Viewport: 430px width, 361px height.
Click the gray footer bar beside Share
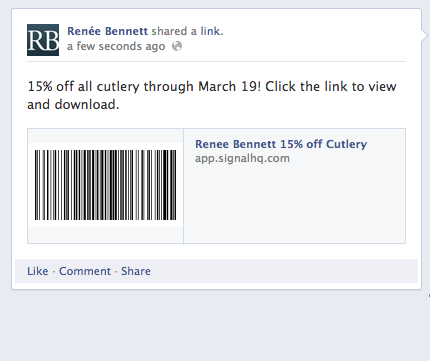(x=283, y=271)
